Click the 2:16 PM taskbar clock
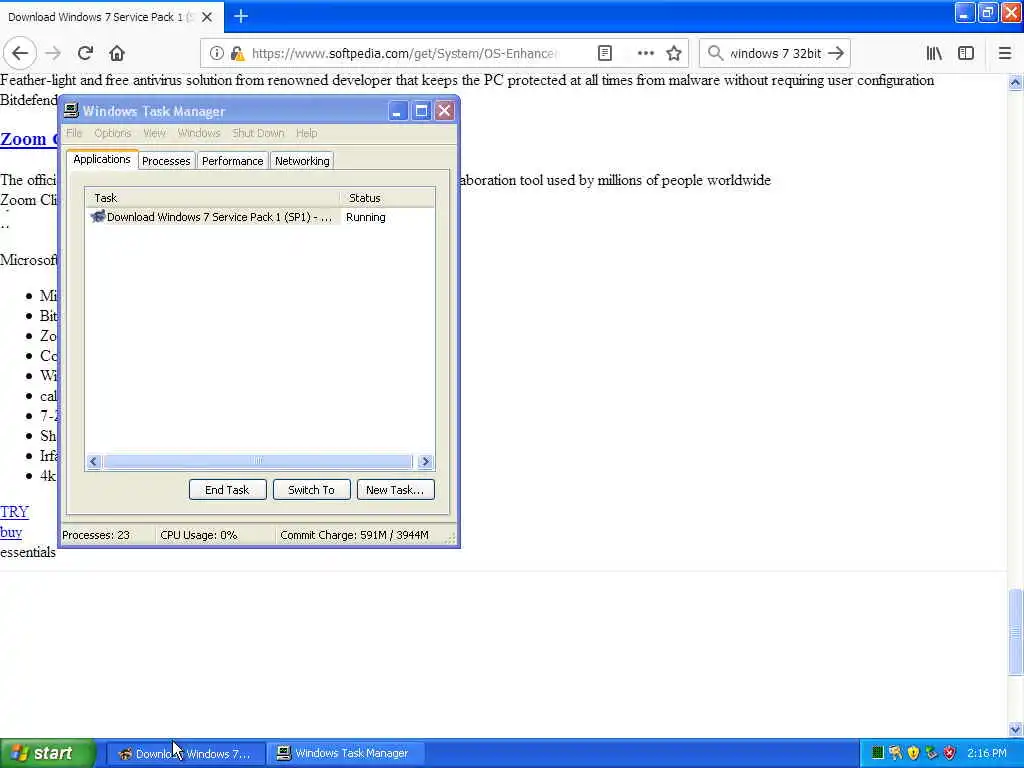1024x768 pixels. (x=987, y=753)
